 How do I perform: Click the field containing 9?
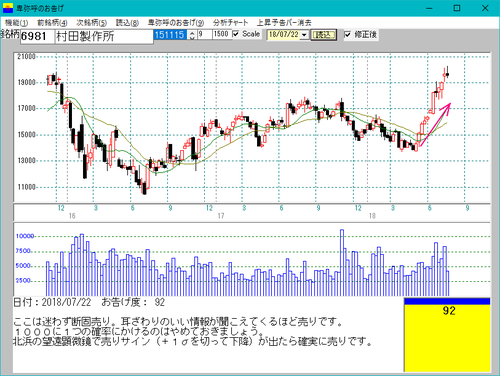tap(204, 35)
